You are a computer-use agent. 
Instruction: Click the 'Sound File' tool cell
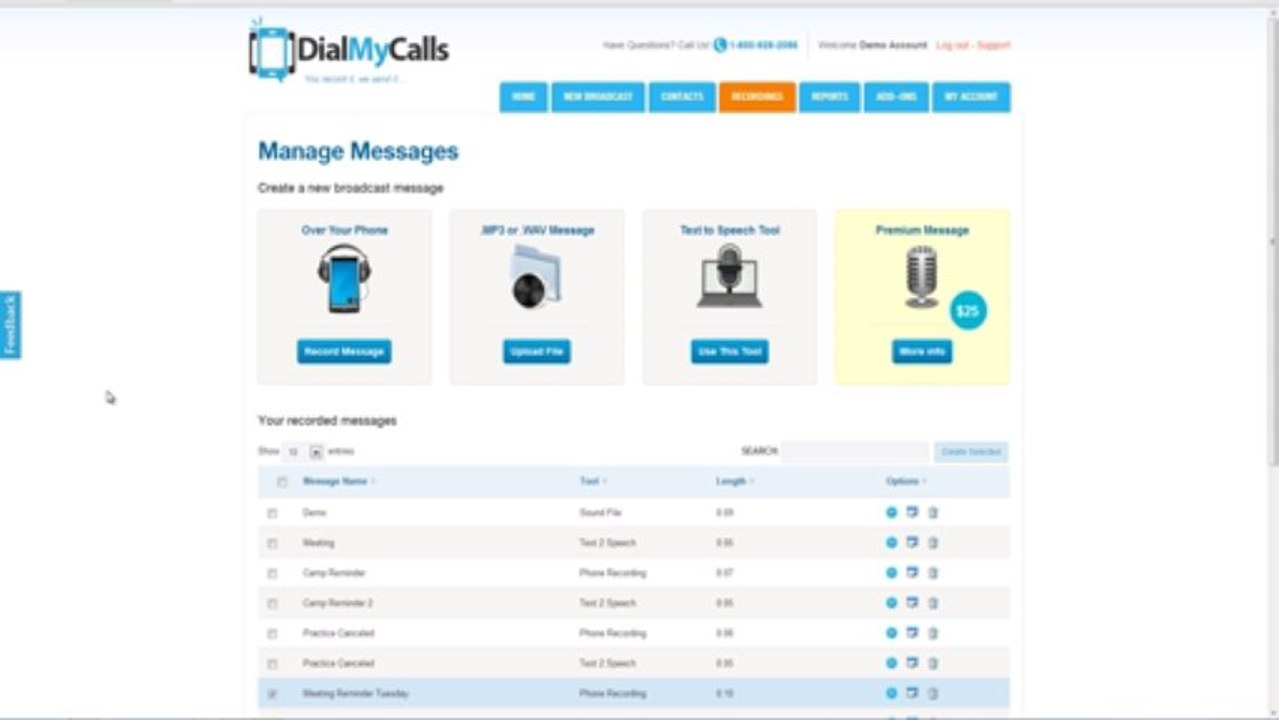coord(600,513)
